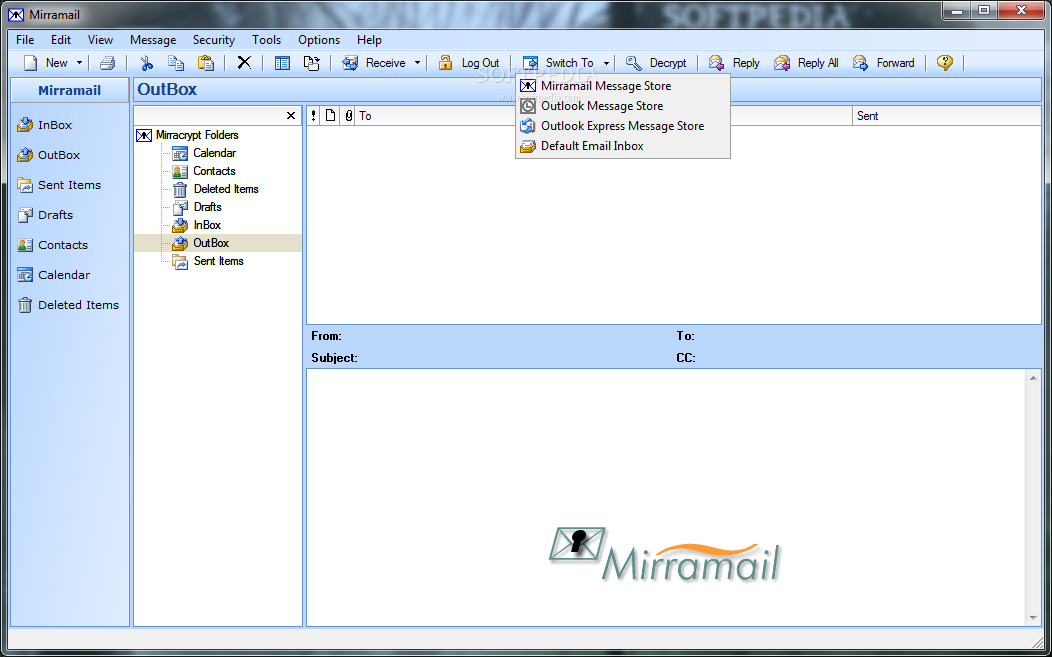Select Deleted Items in the folder tree
This screenshot has height=657, width=1052.
[x=215, y=189]
